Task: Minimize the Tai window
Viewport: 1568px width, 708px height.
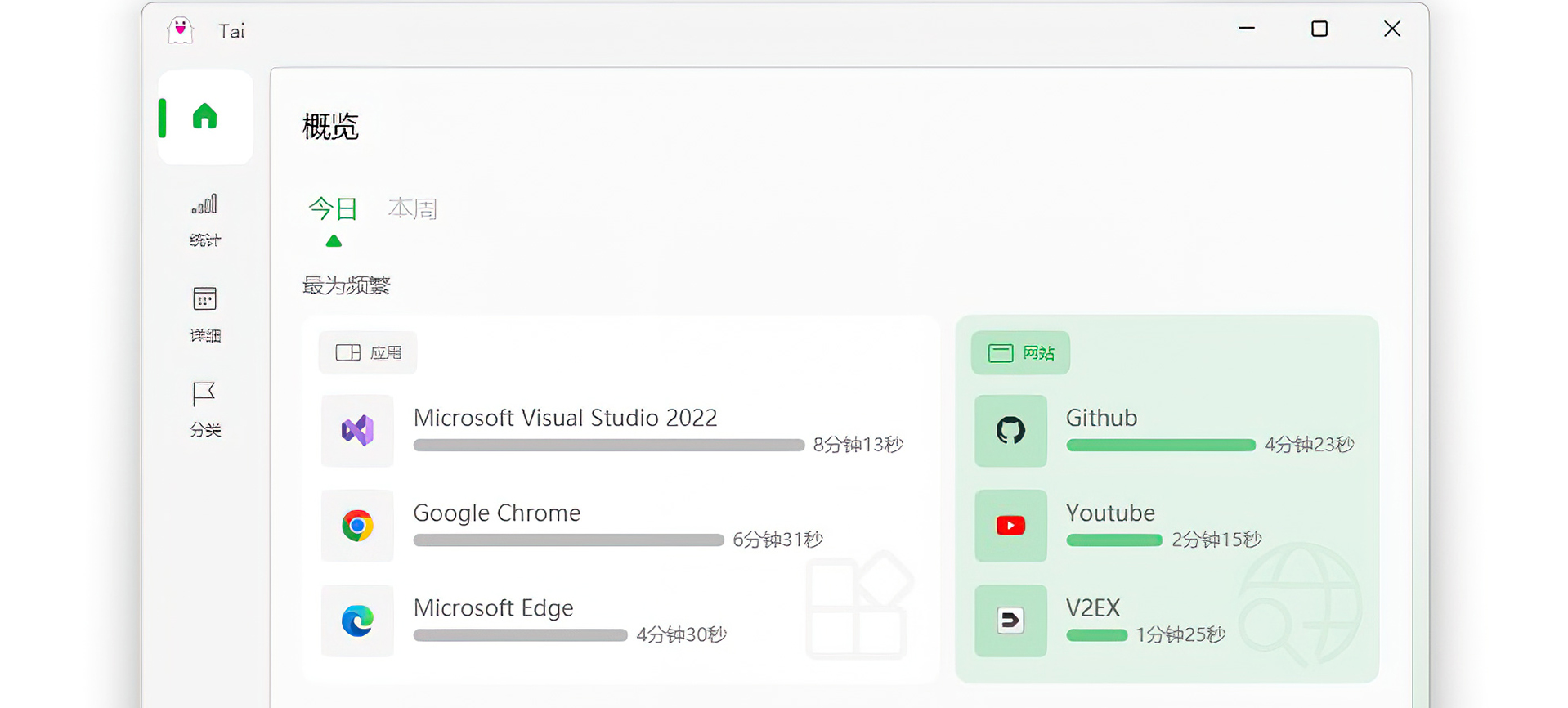Action: click(1247, 29)
